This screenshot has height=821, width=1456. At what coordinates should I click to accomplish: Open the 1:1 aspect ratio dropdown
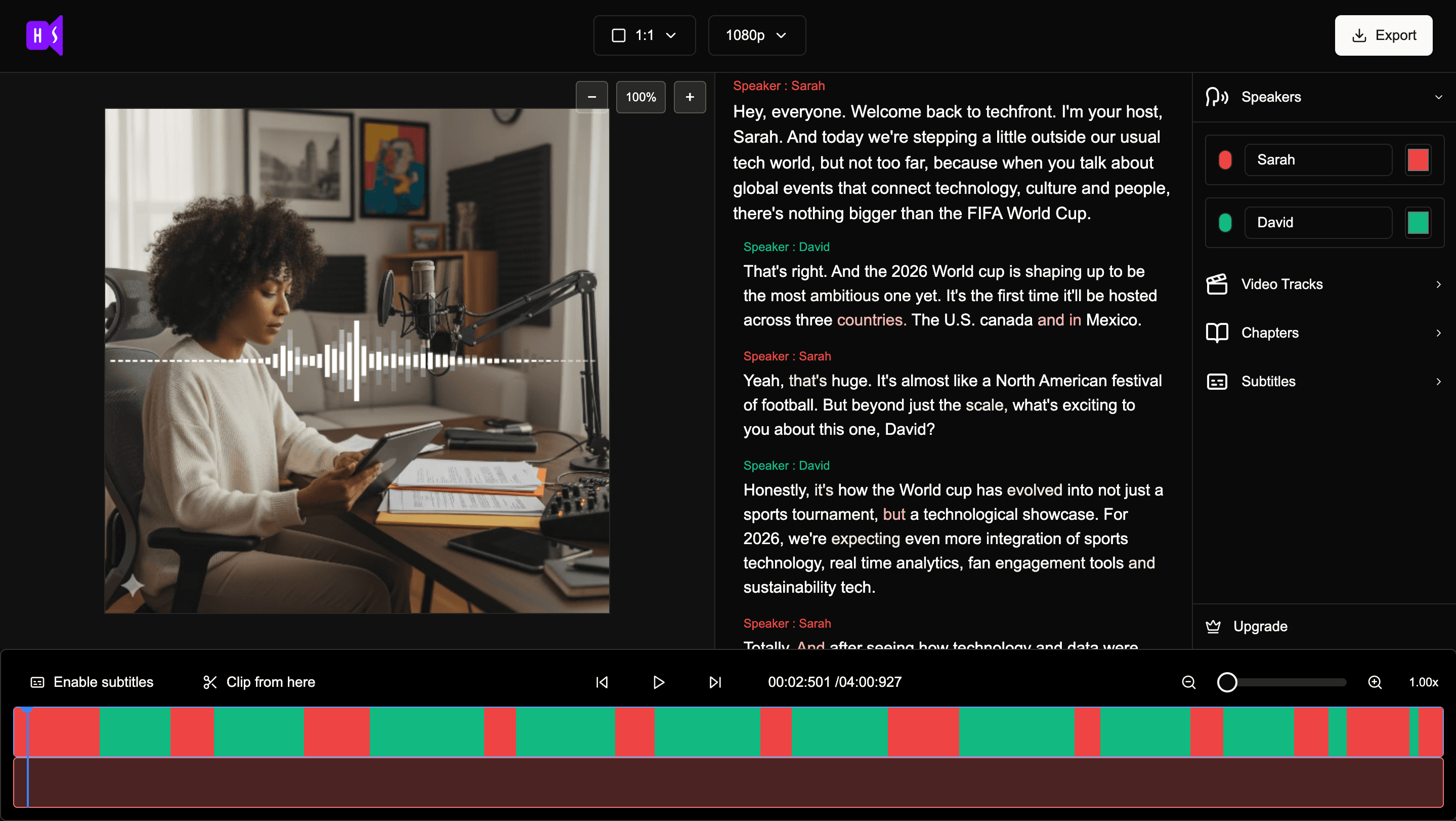click(x=644, y=35)
